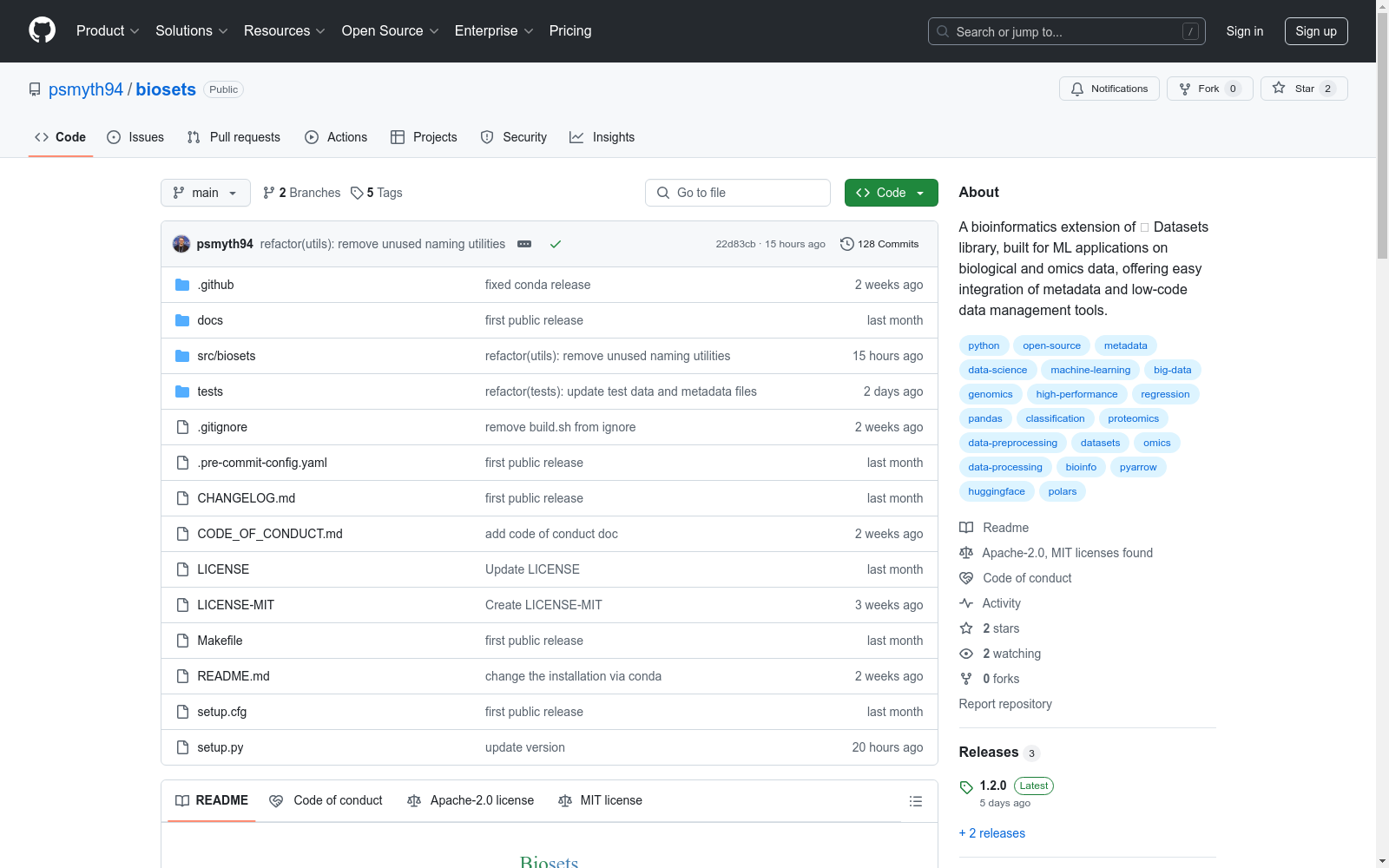This screenshot has height=868, width=1389.
Task: Expand commit message ellipsis icon
Action: [524, 244]
